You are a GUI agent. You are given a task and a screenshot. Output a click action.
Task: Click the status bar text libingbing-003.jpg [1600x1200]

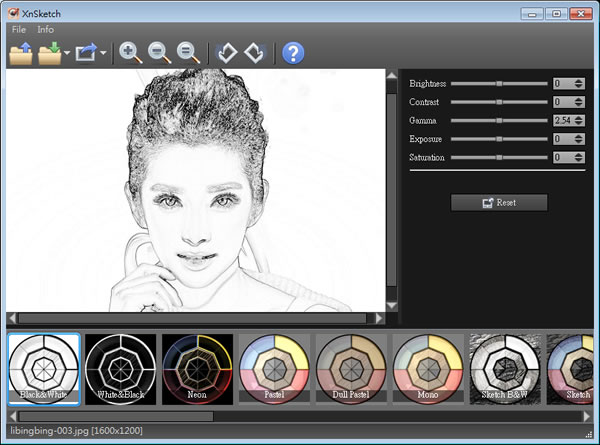(77, 431)
